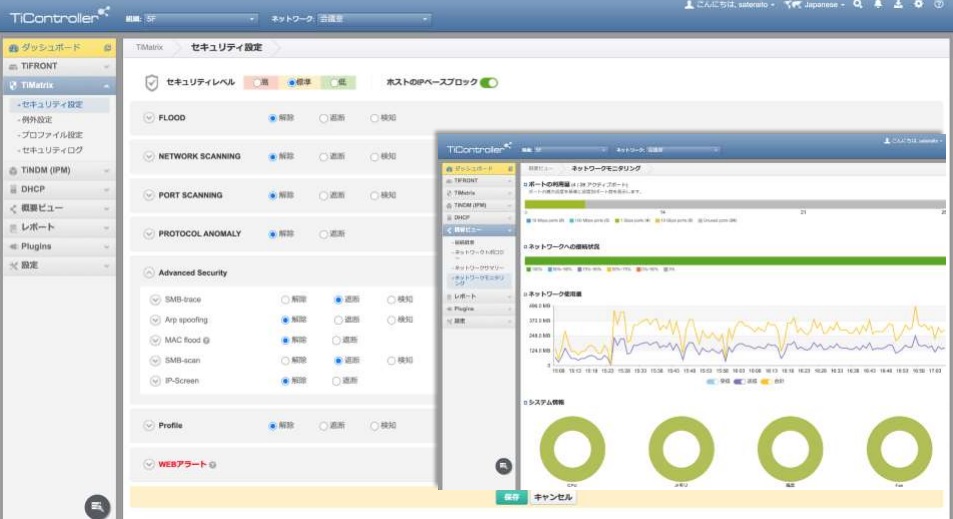Click the rightmost Fan donut chart
The image size is (953, 519).
[x=899, y=449]
